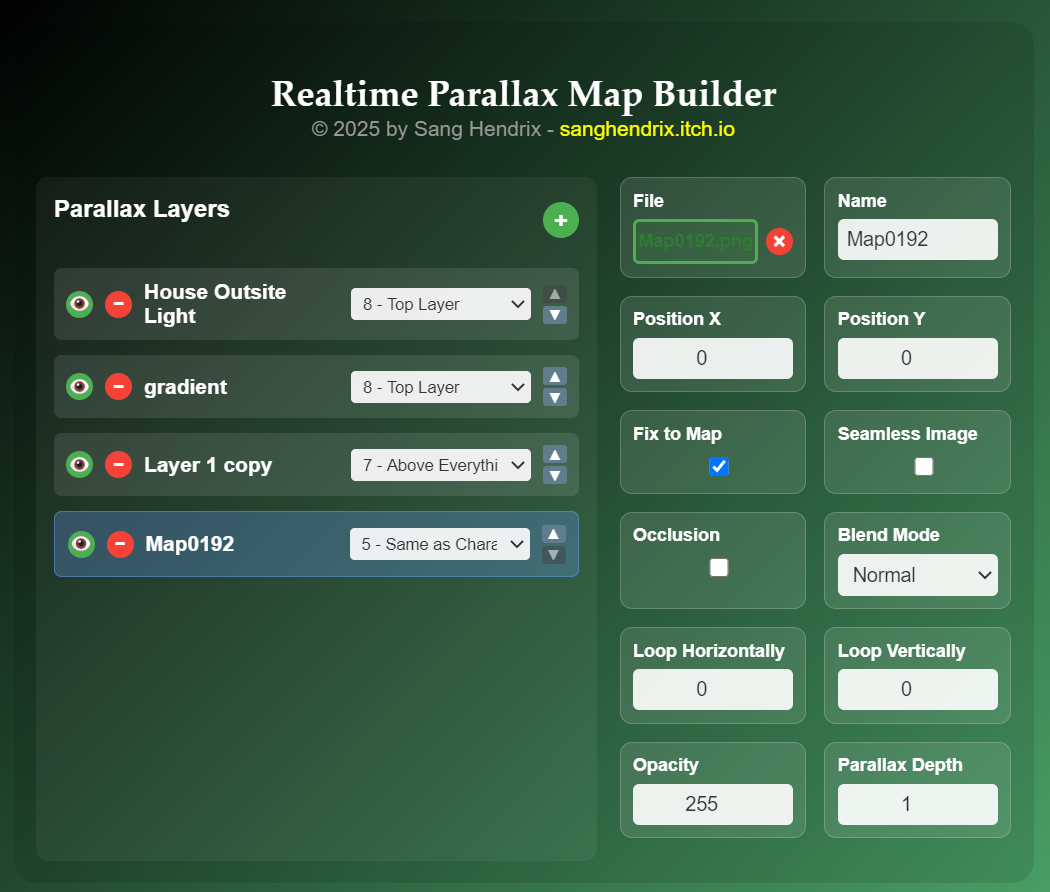Select the Map0192 layer row name

[x=190, y=544]
